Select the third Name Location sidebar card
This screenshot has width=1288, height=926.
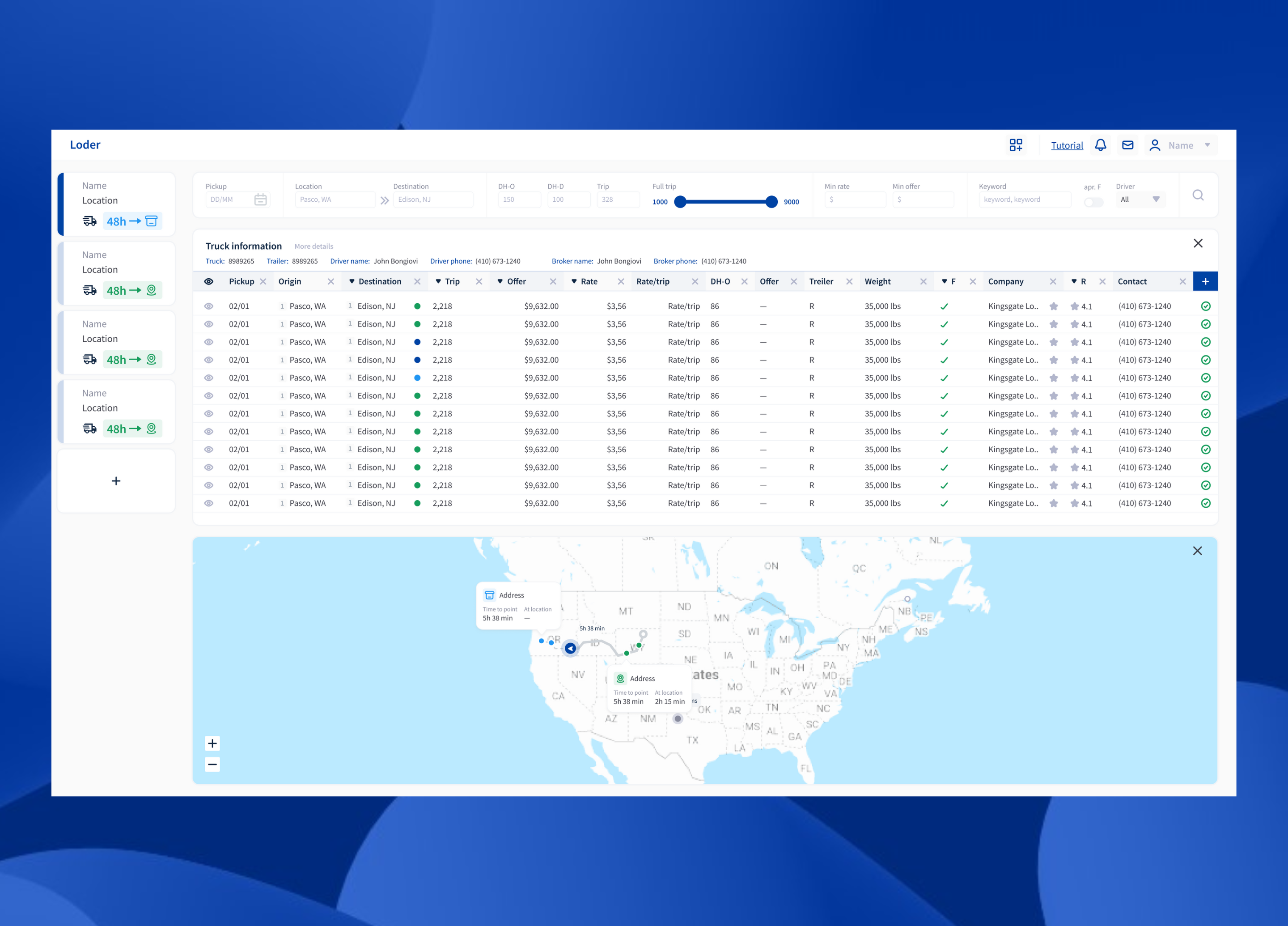point(116,343)
